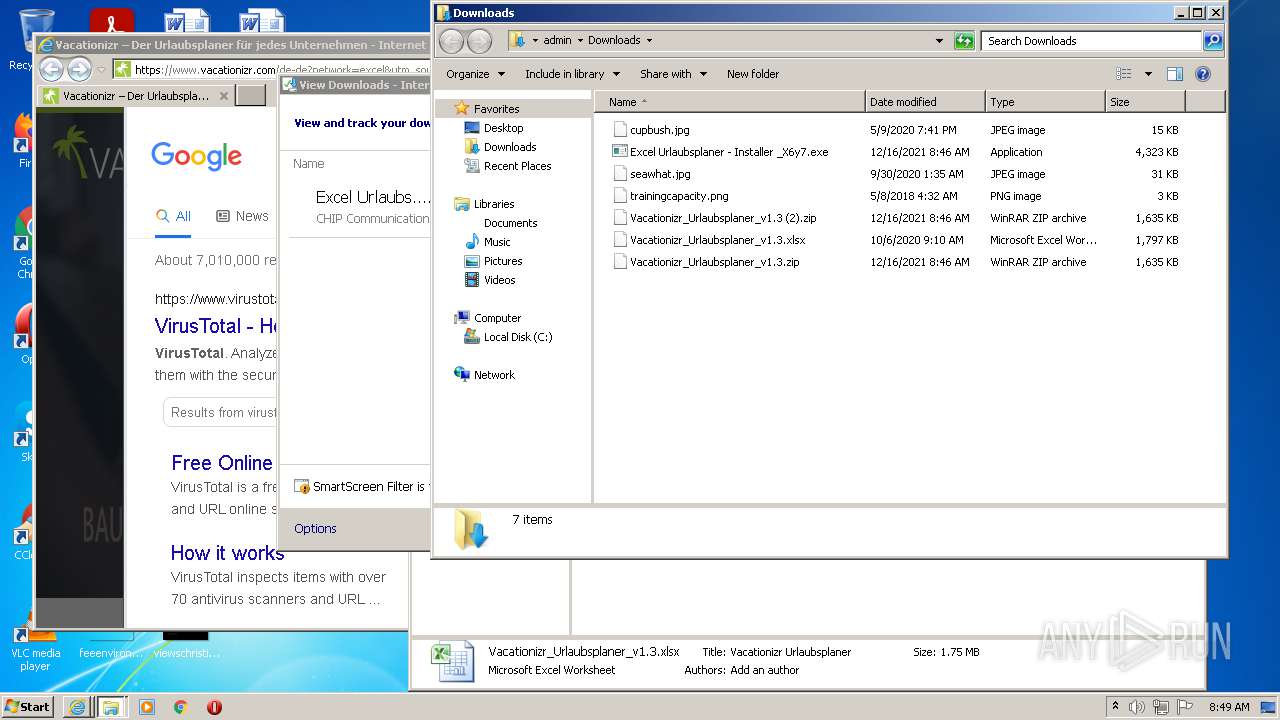Click the search magnifier in Downloads window
This screenshot has height=720, width=1280.
tap(1213, 41)
